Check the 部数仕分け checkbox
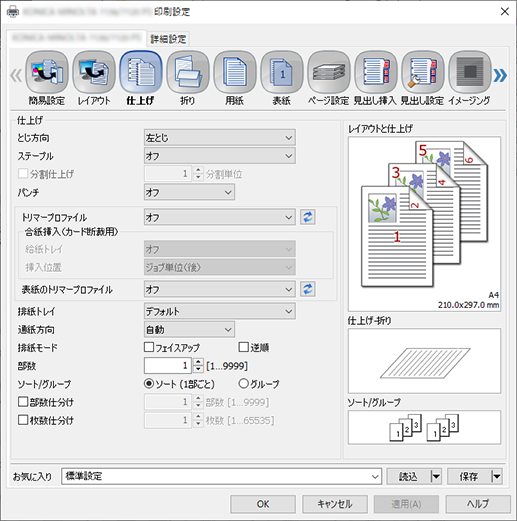 [x=23, y=402]
